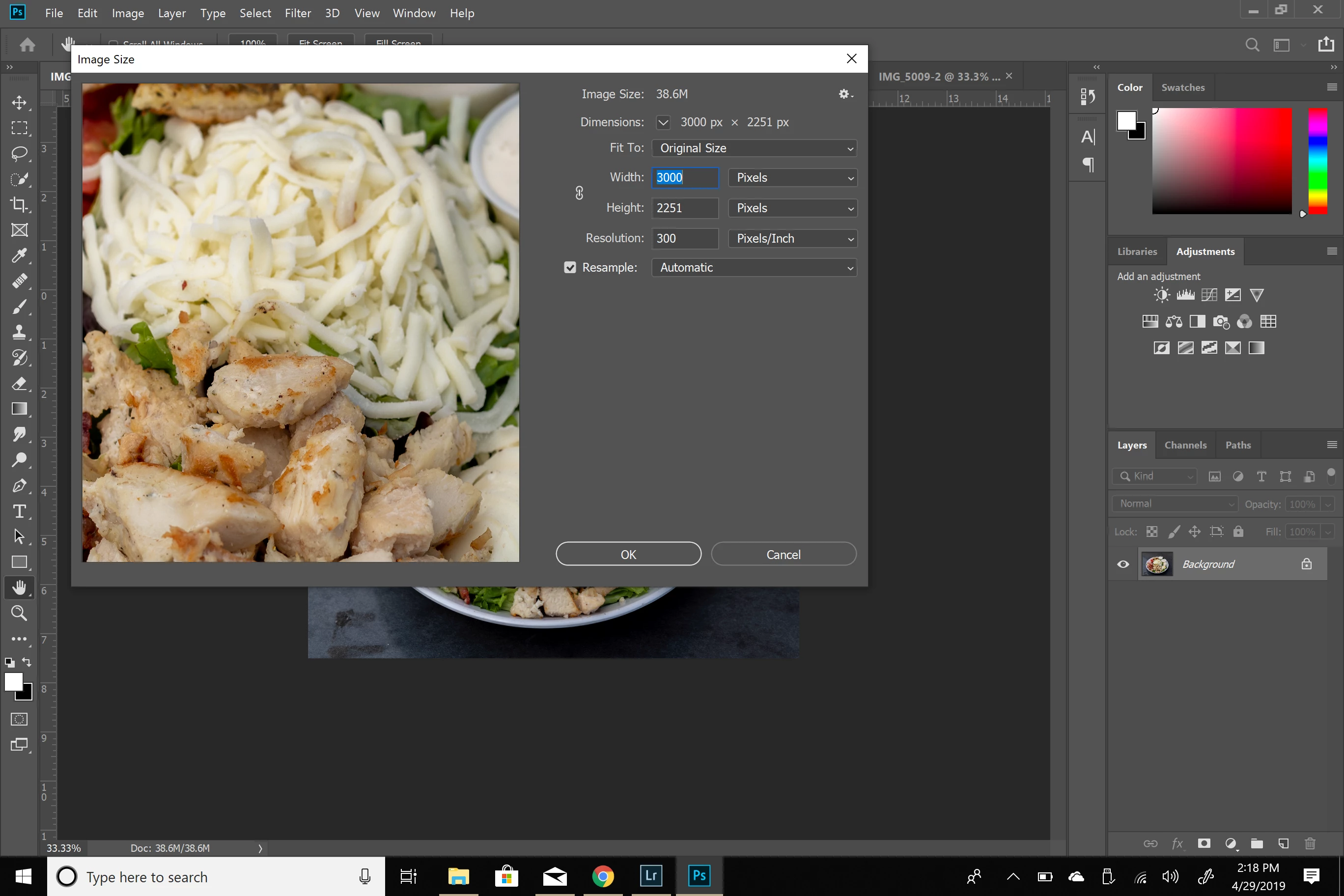This screenshot has height=896, width=1344.
Task: Click the Image Size gear settings icon
Action: tap(844, 94)
